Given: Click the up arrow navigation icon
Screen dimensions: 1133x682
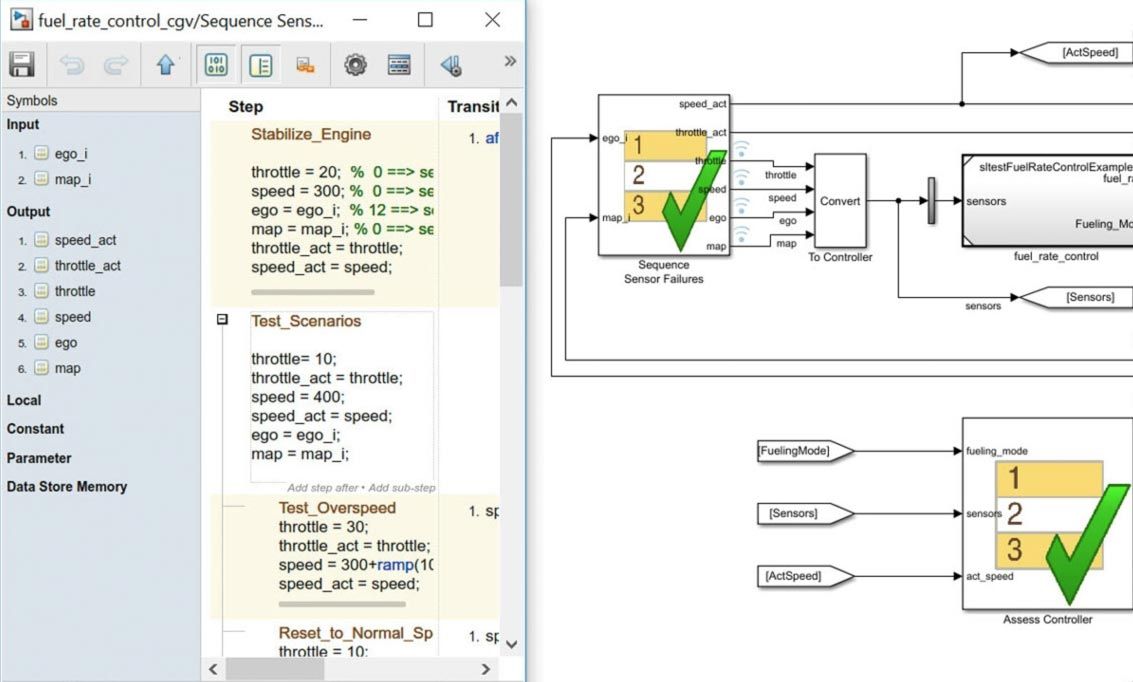Looking at the screenshot, I should click(x=166, y=66).
